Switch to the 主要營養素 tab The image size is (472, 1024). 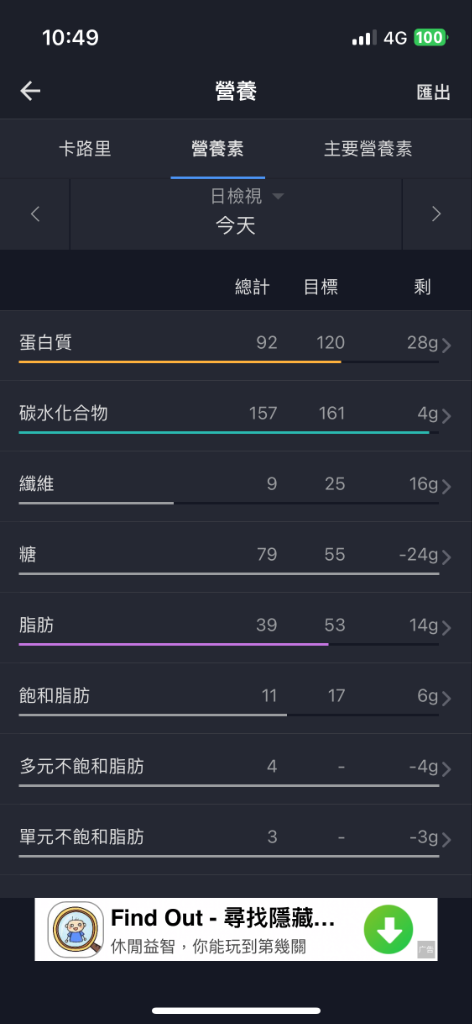pos(368,148)
